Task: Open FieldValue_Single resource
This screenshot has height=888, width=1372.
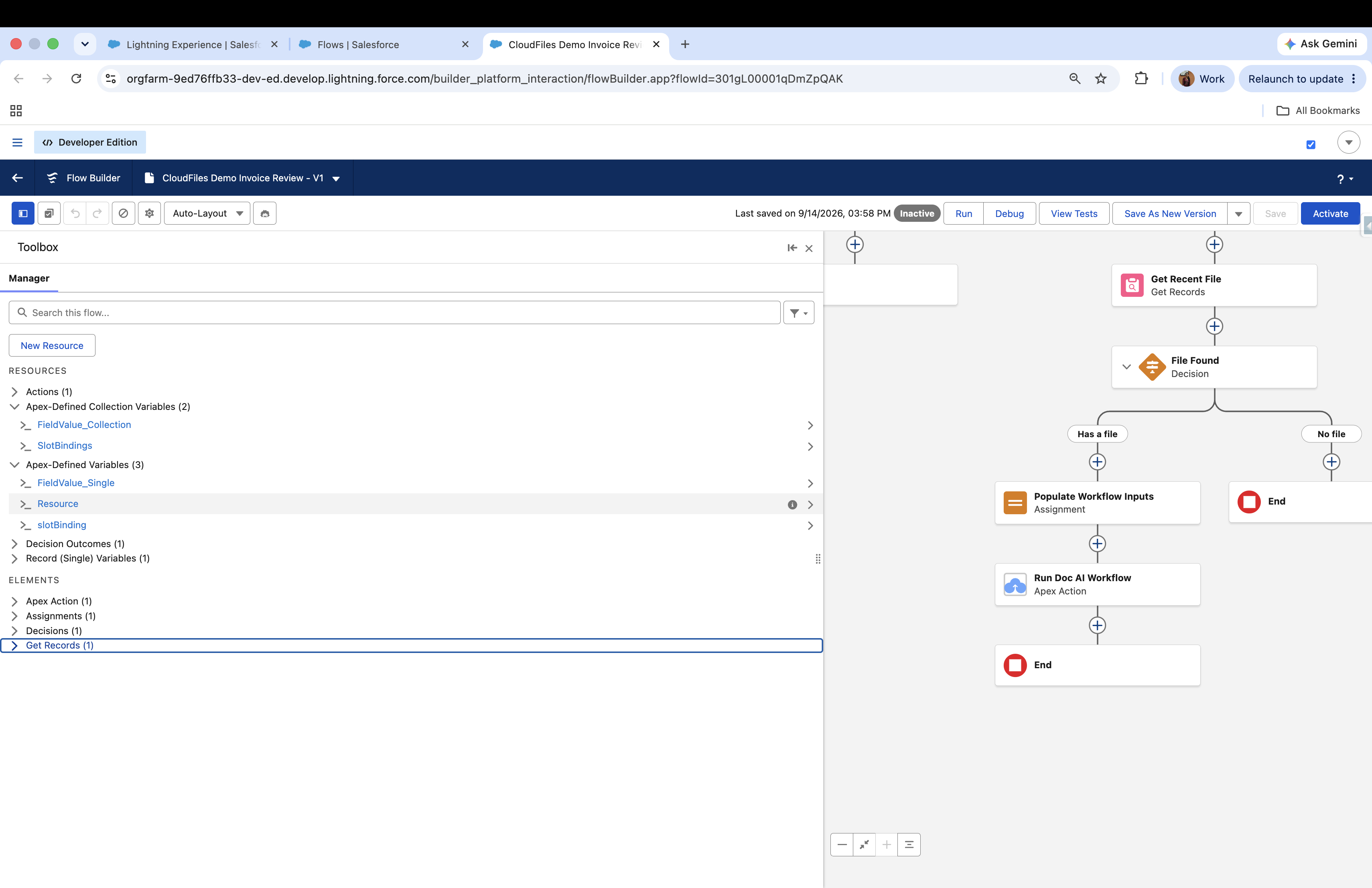Action: tap(76, 483)
